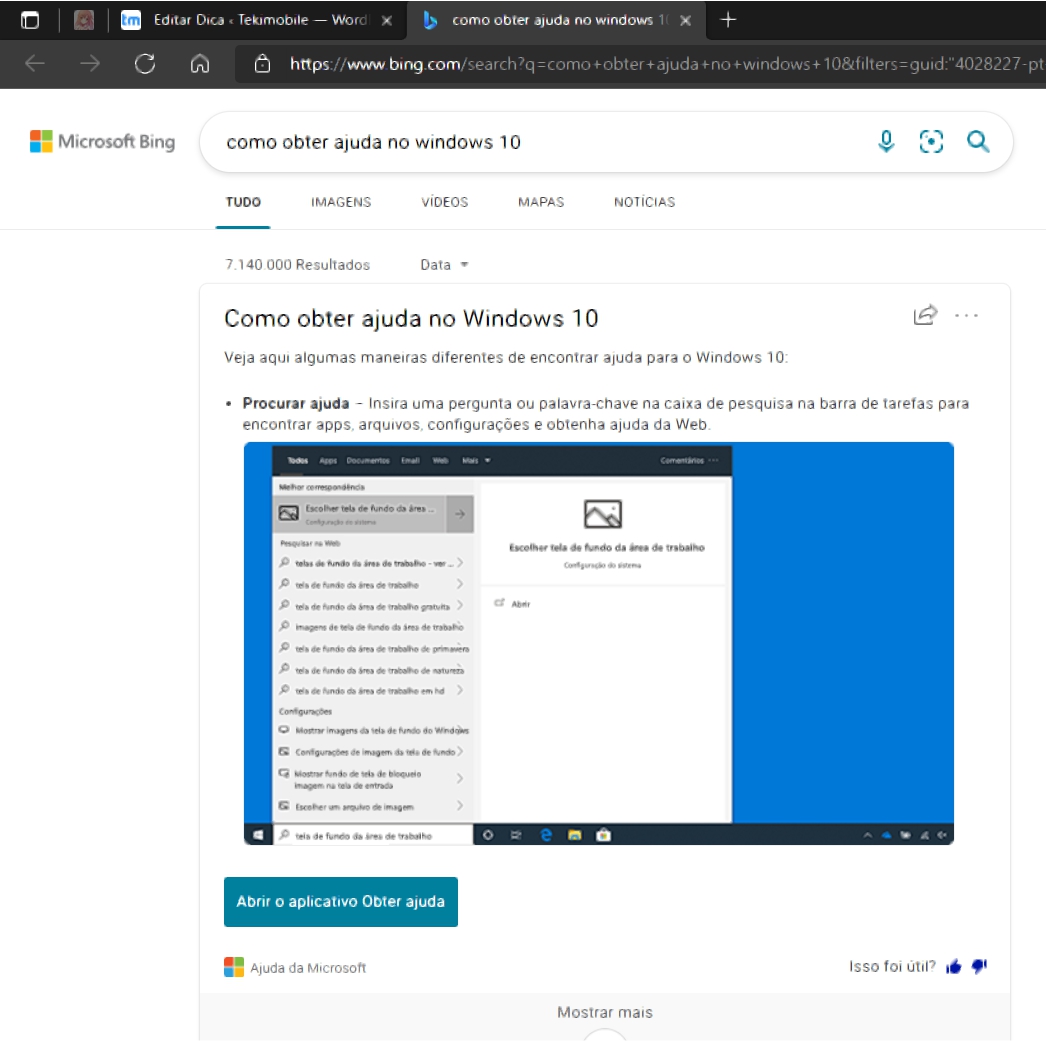Go forward to next page

click(90, 64)
